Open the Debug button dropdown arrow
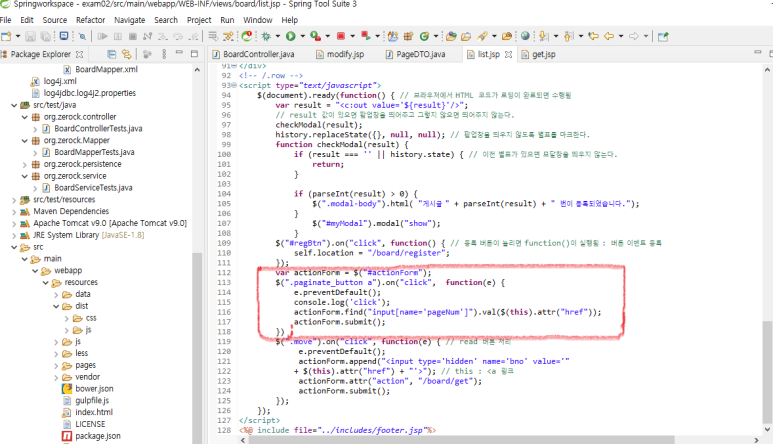Screen dimensions: 773x444 278,36
